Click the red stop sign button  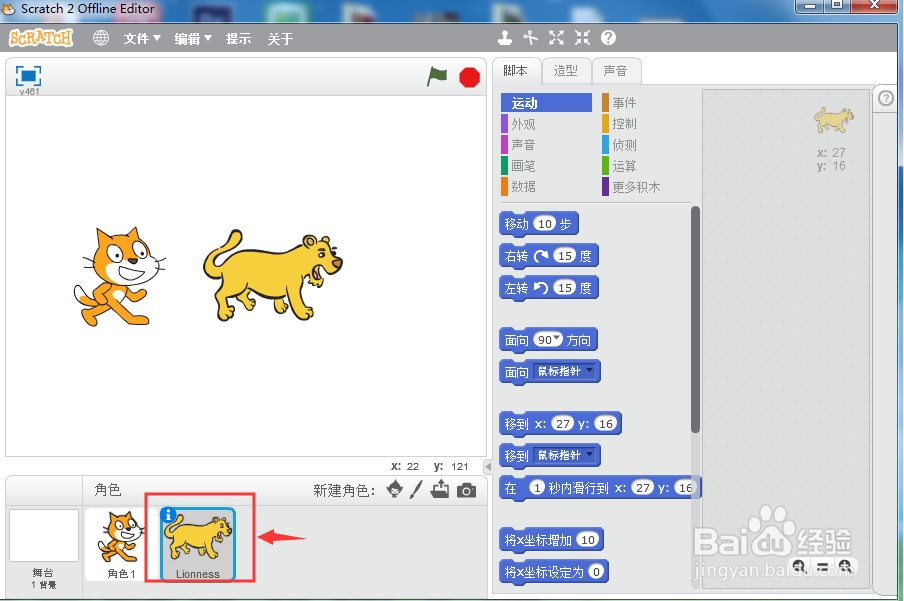coord(469,77)
